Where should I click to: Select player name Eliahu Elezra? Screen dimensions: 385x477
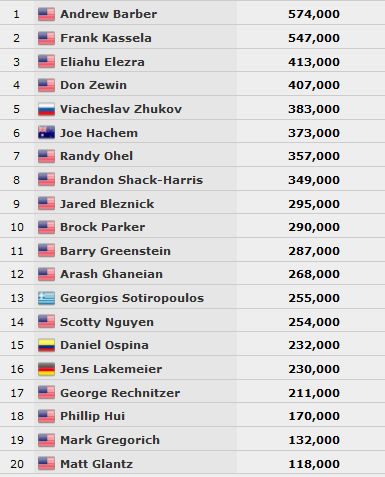[102, 62]
